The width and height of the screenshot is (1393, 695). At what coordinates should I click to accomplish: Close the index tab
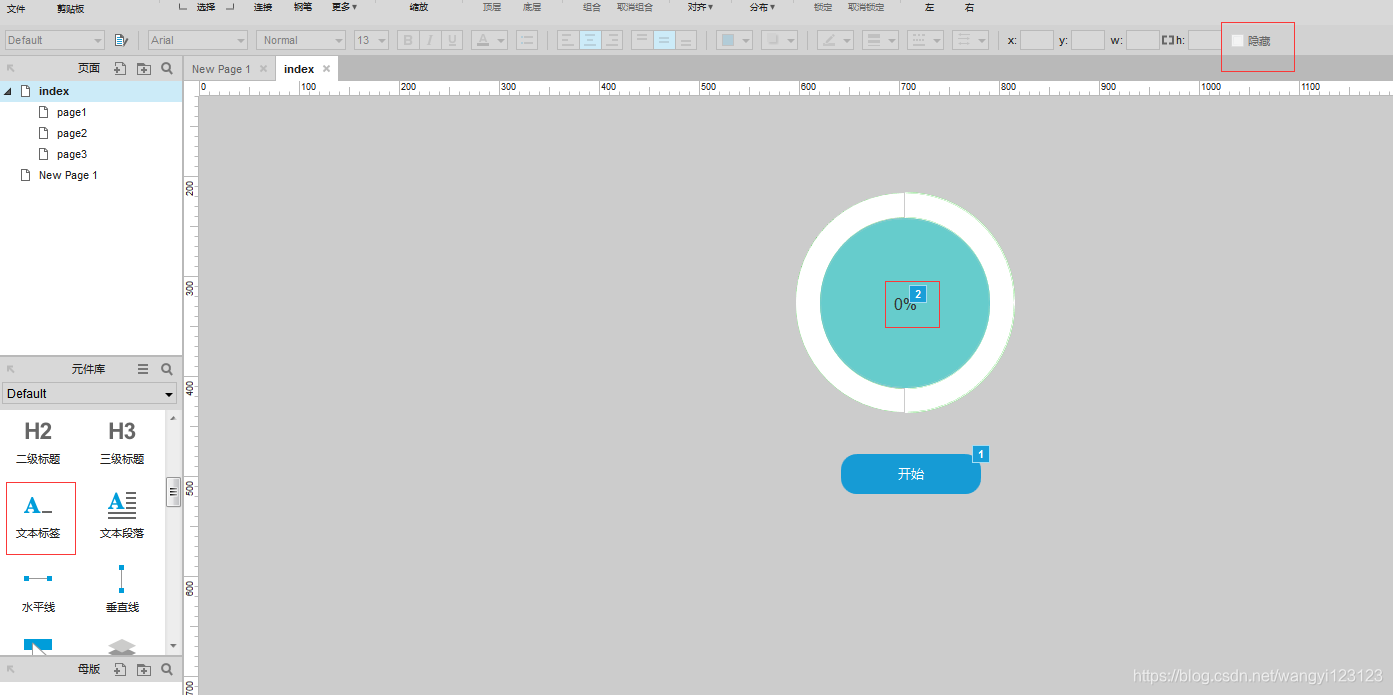[326, 69]
